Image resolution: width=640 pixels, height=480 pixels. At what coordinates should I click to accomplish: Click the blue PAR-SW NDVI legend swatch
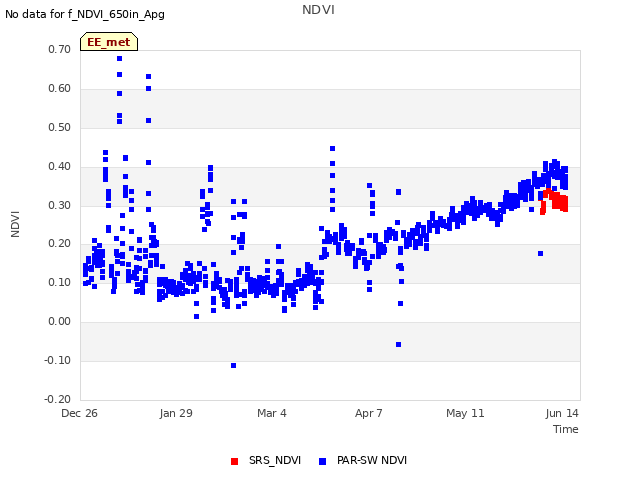tap(322, 461)
